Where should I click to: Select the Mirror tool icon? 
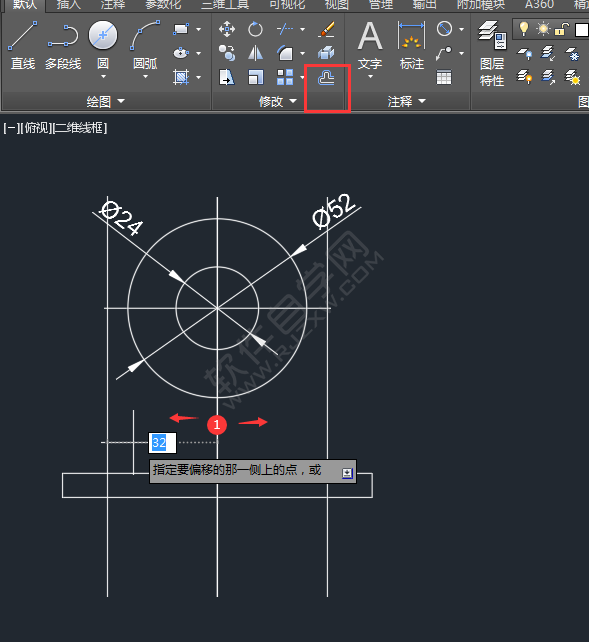(255, 53)
